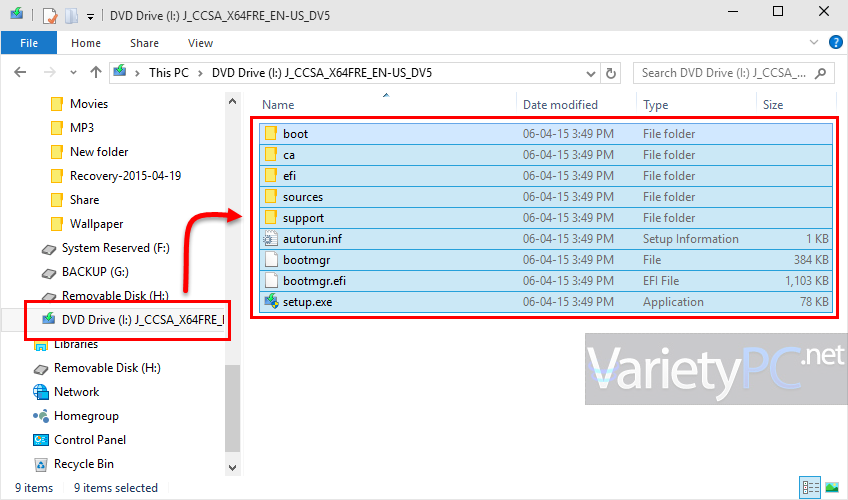This screenshot has width=848, height=500.
Task: Open the recent locations dropdown
Action: 73,72
